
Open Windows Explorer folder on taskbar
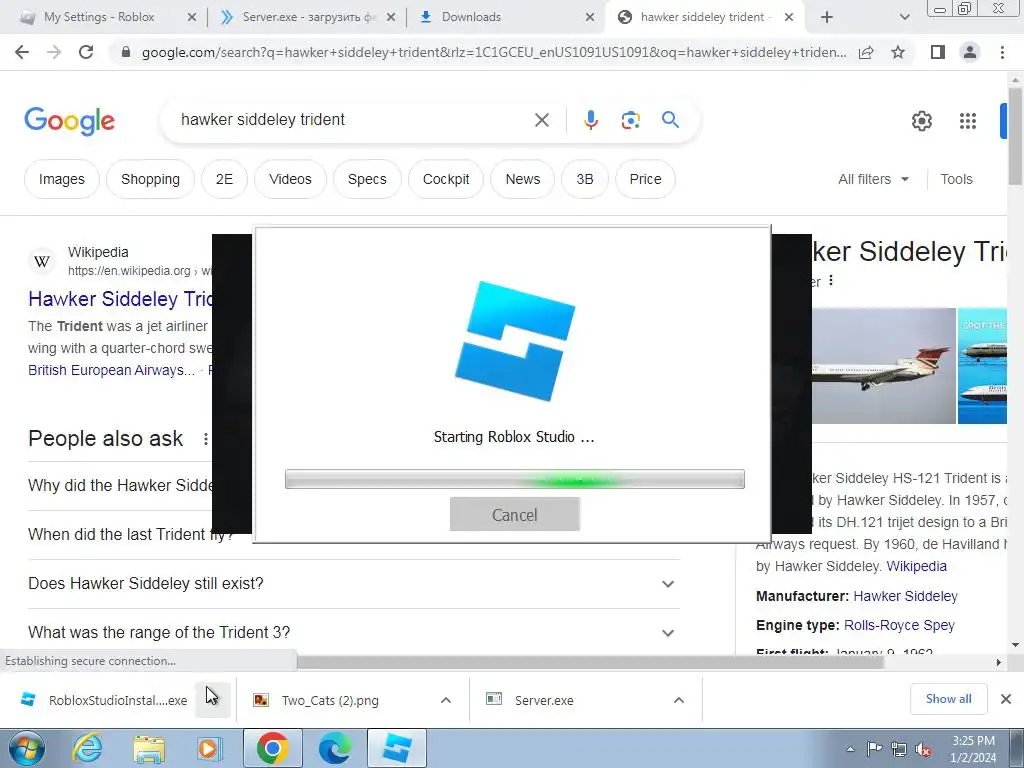(149, 748)
